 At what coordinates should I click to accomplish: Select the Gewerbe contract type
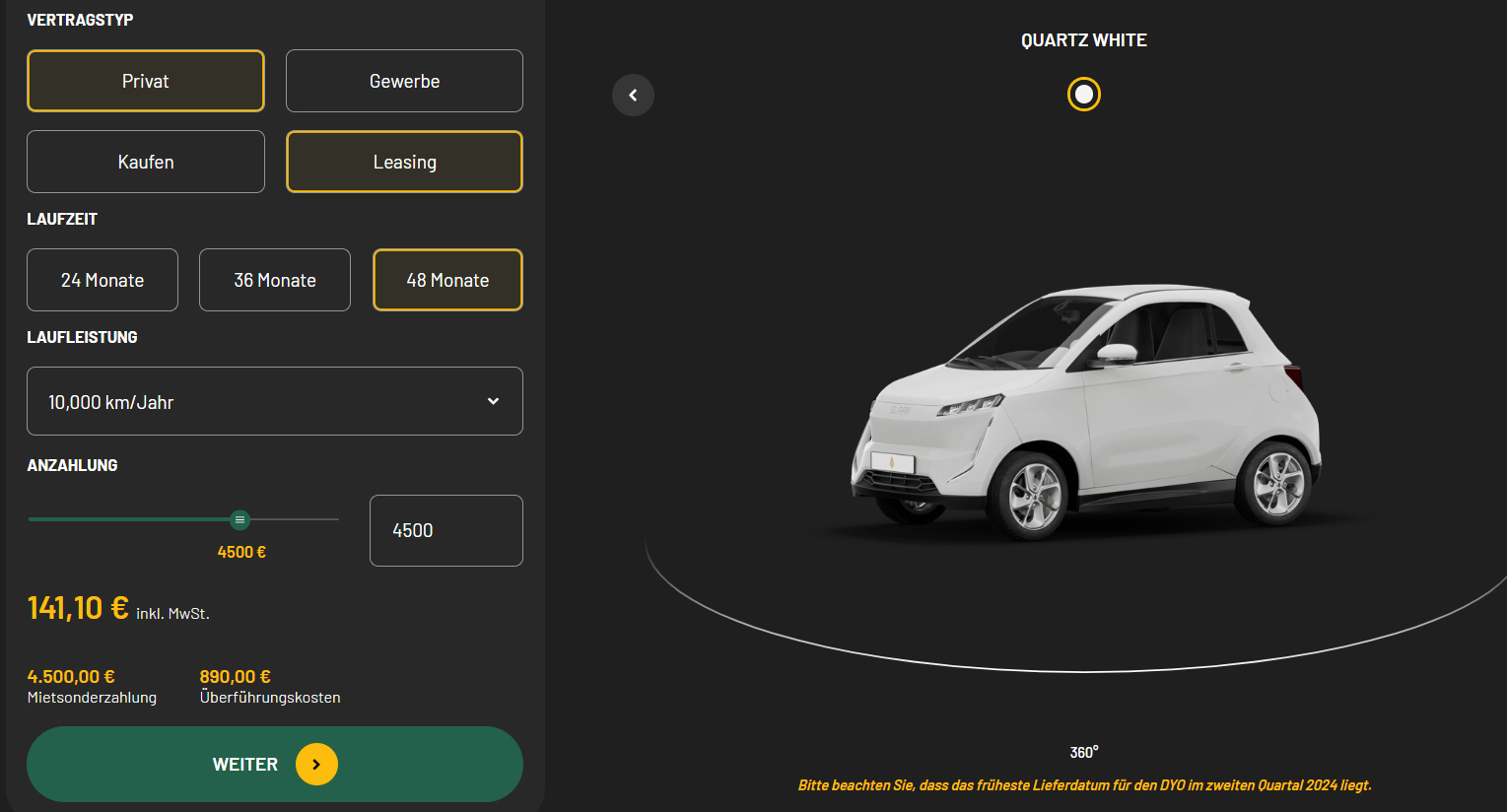(404, 81)
